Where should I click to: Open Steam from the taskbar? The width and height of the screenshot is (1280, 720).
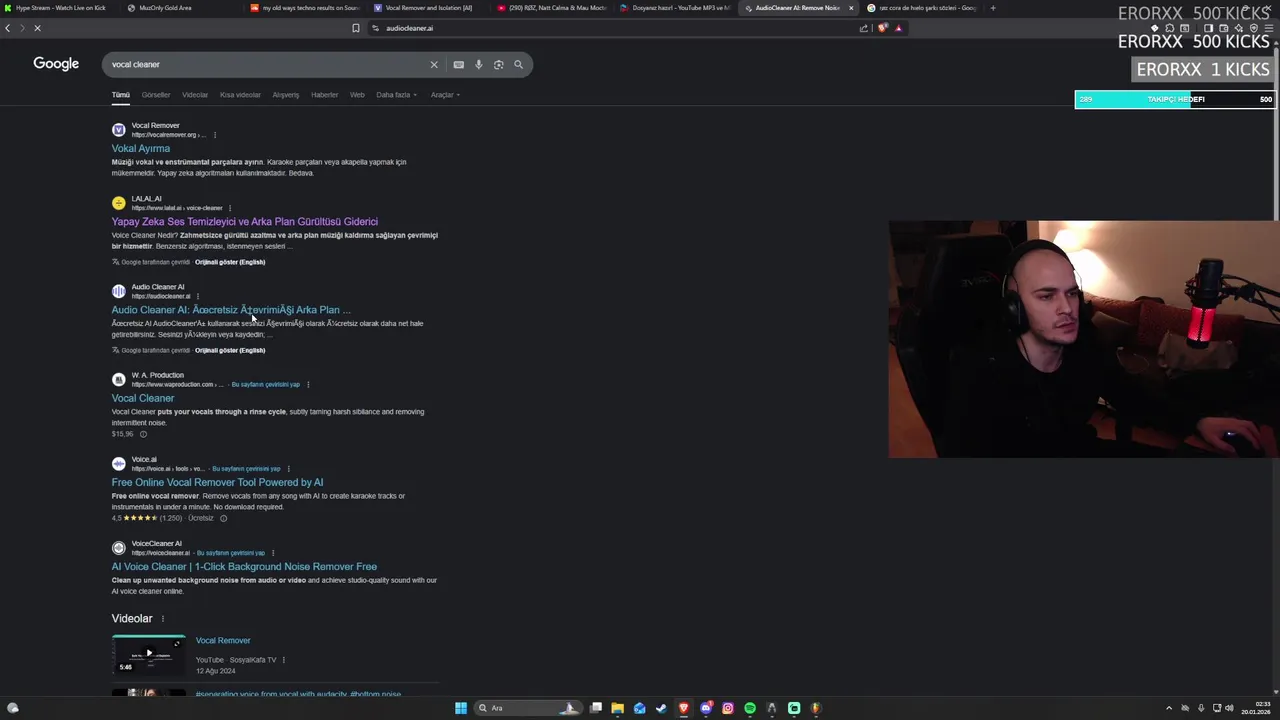[x=662, y=708]
